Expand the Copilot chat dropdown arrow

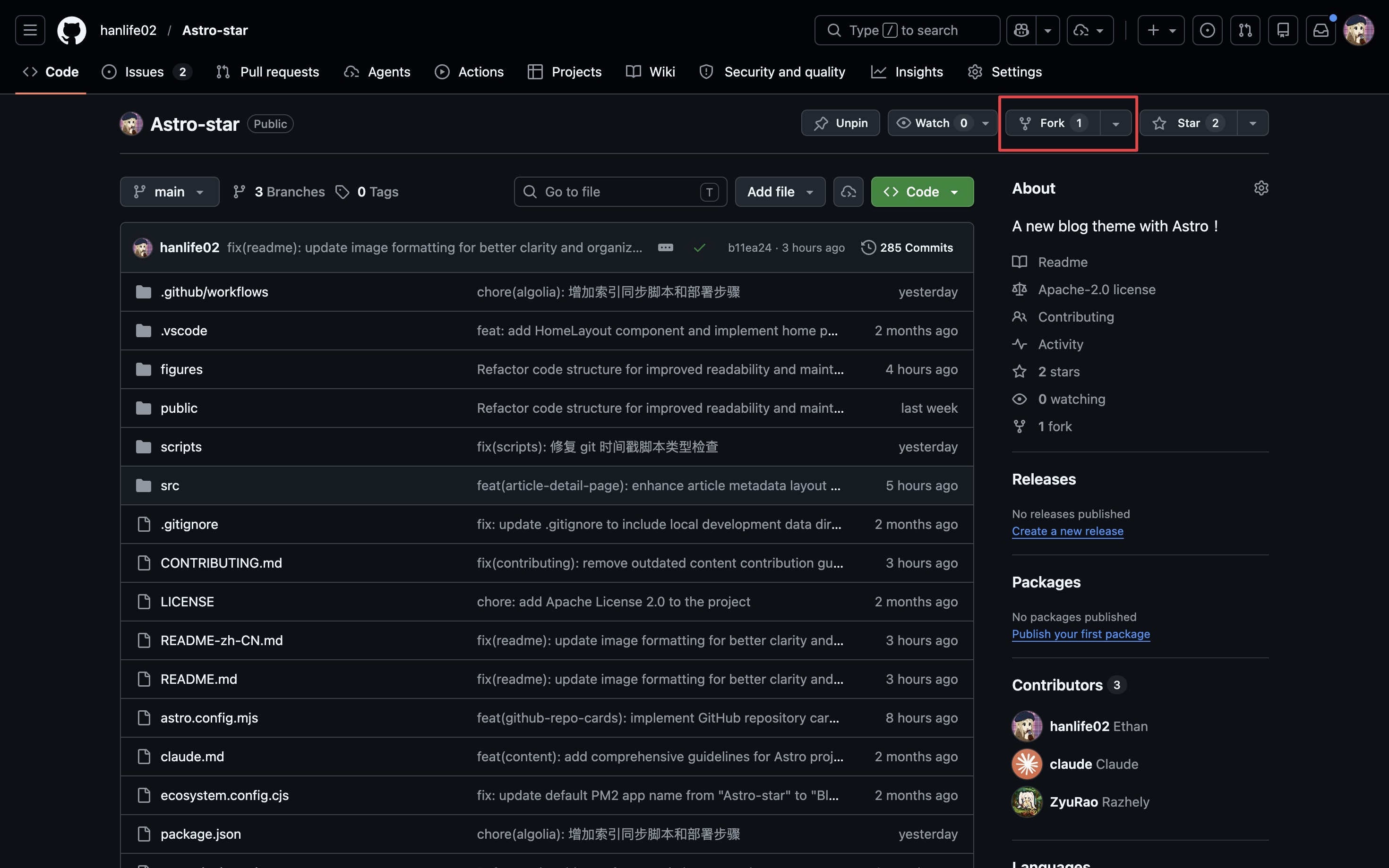pos(1048,30)
